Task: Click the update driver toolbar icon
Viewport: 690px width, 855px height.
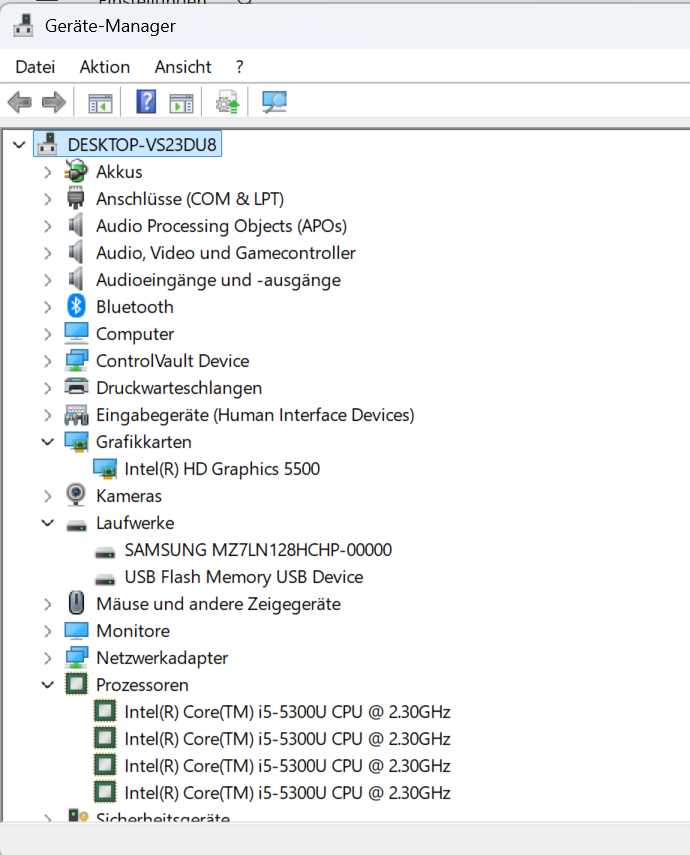Action: 227,102
